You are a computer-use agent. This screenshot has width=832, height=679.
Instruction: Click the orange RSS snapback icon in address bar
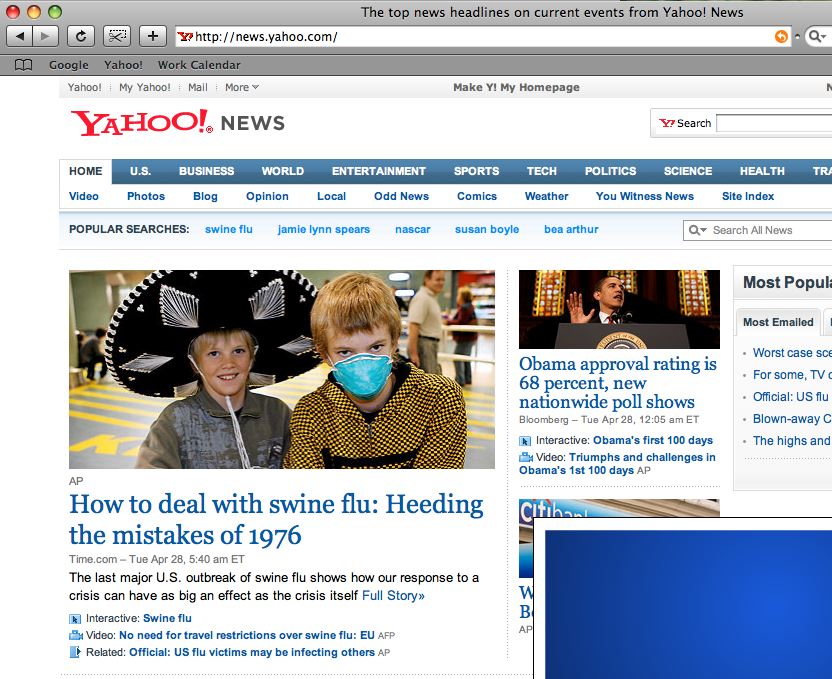(781, 36)
